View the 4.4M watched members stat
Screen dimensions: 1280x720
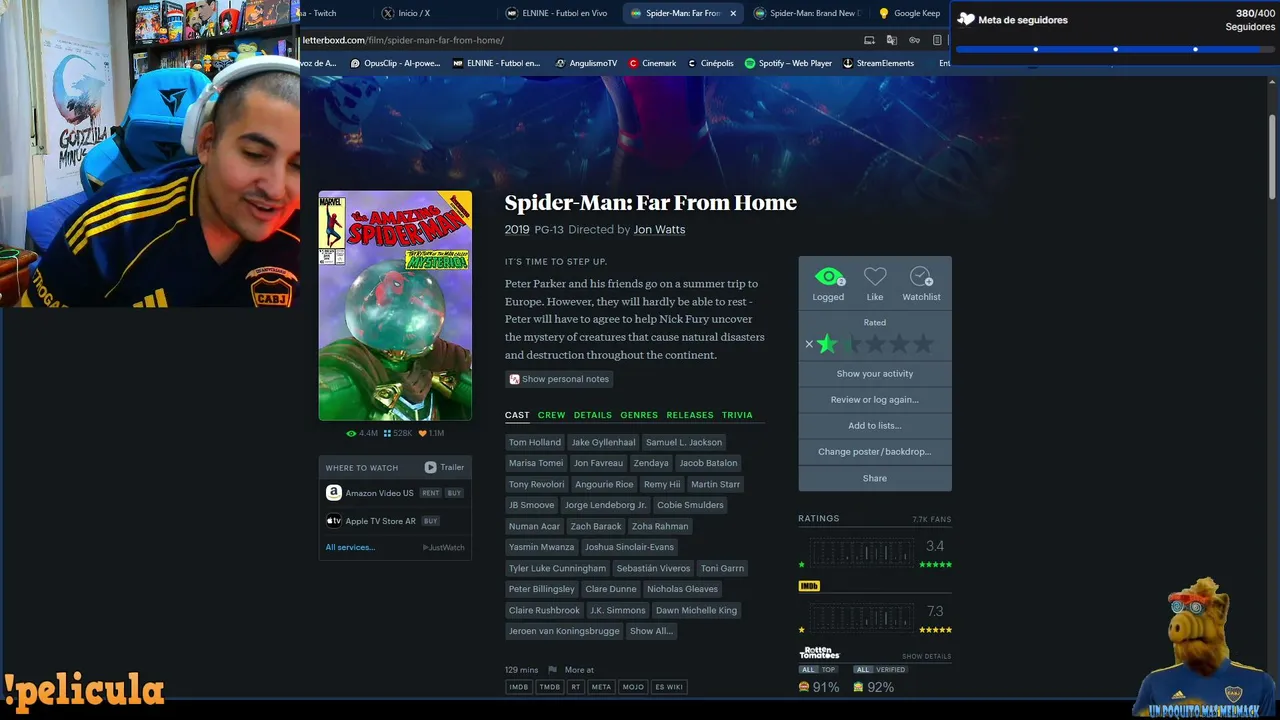(x=362, y=433)
